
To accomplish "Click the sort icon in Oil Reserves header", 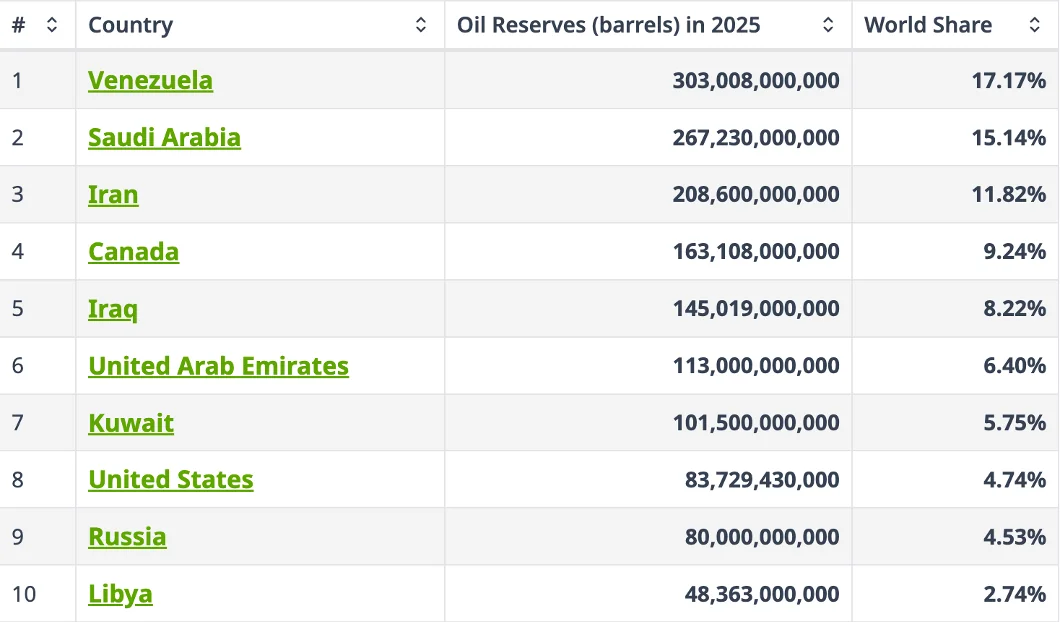I will 828,26.
